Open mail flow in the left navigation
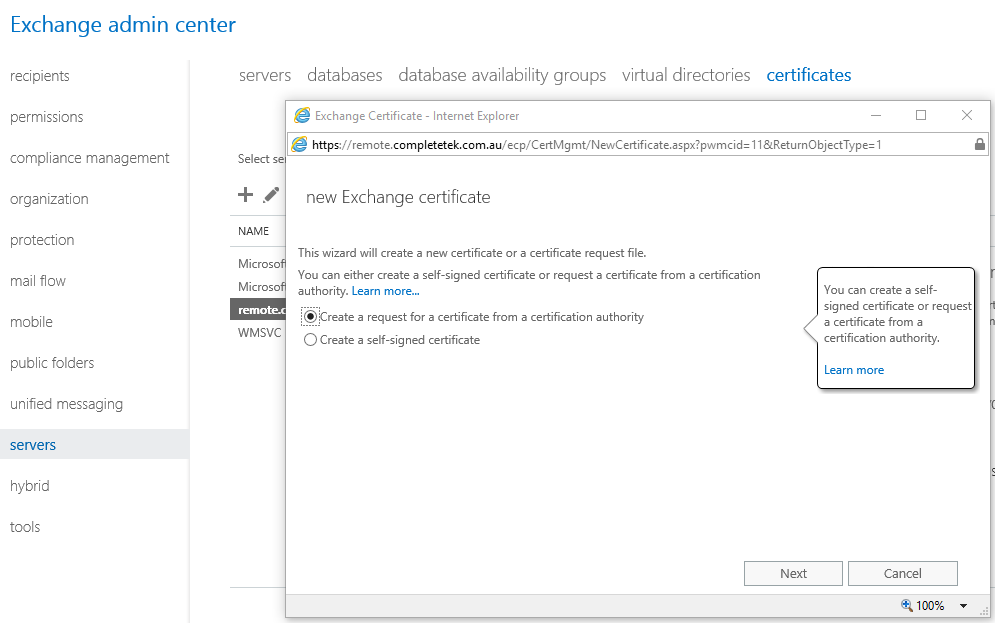Image resolution: width=995 pixels, height=623 pixels. pos(37,281)
